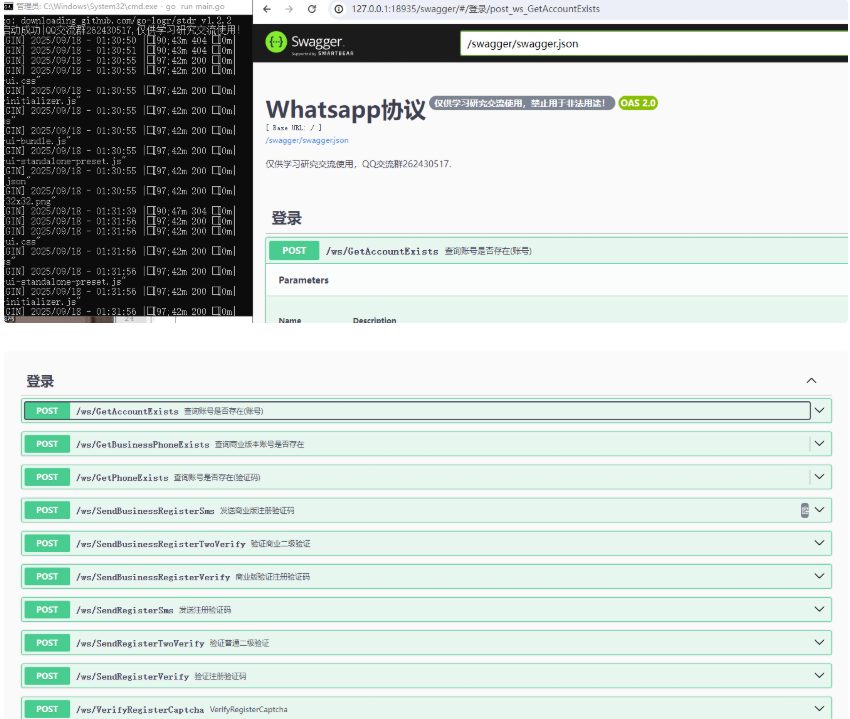This screenshot has width=850, height=719.
Task: Open the SendRegisterSms row's chevron
Action: pos(820,609)
